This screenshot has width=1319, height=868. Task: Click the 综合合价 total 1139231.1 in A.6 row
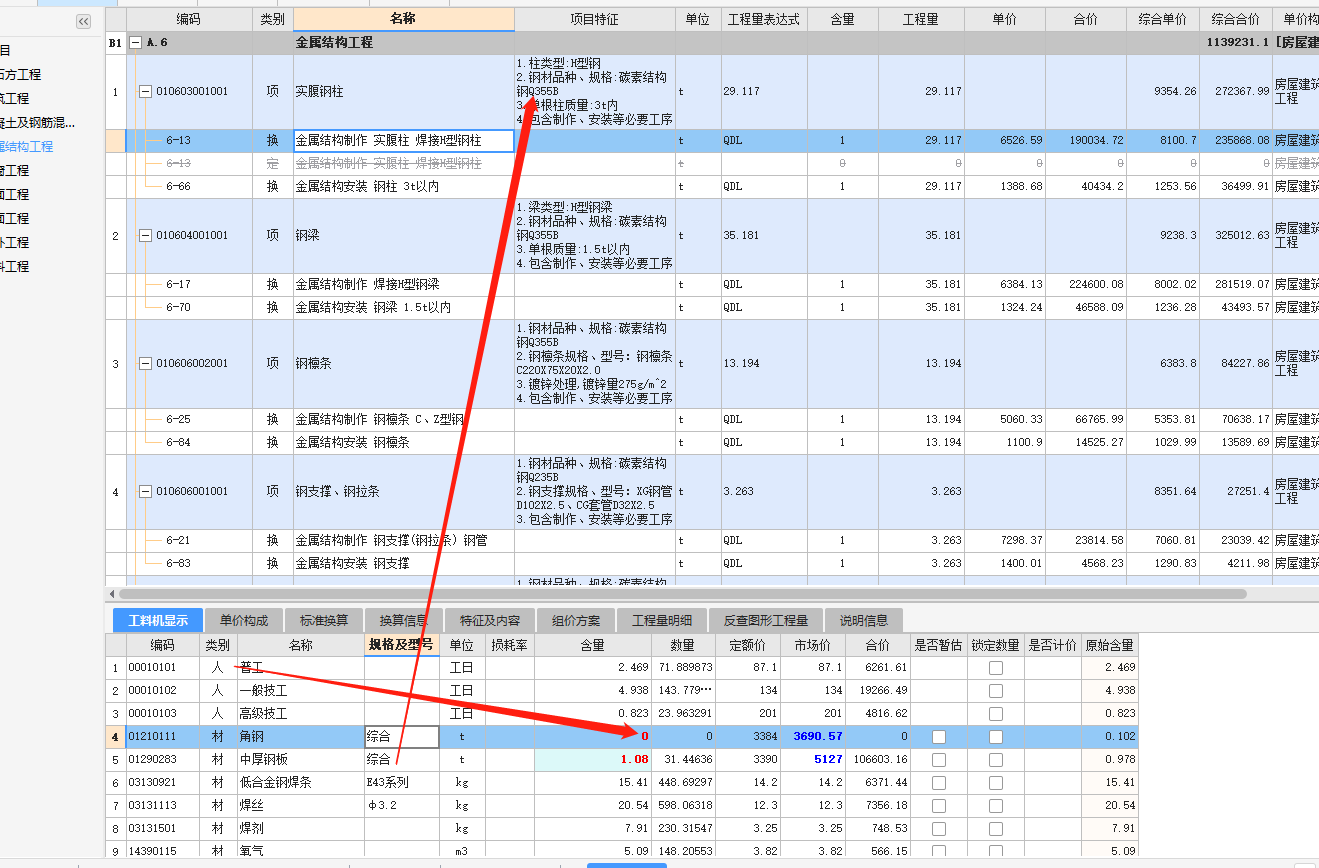pyautogui.click(x=1237, y=43)
